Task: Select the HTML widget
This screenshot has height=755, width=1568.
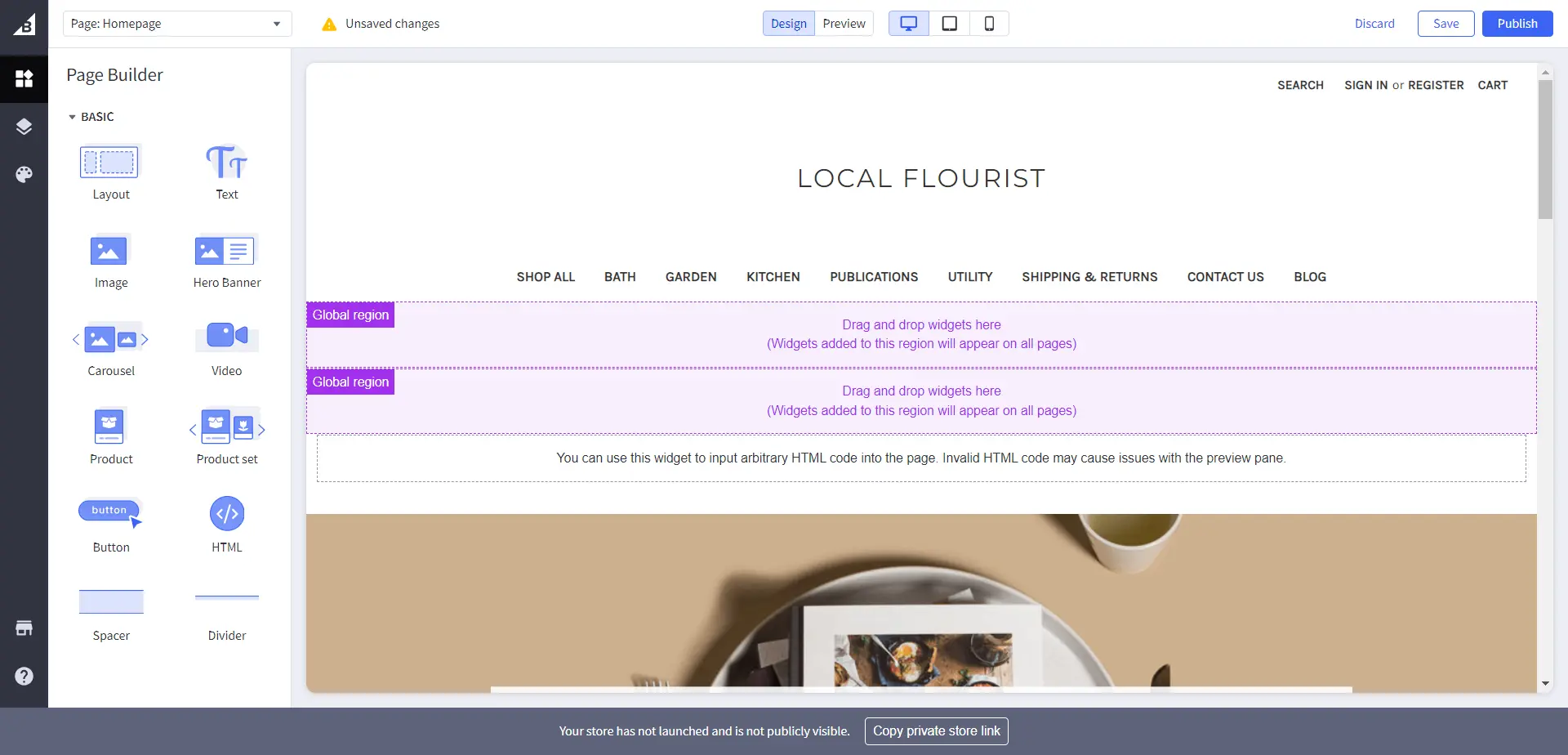Action: [226, 525]
